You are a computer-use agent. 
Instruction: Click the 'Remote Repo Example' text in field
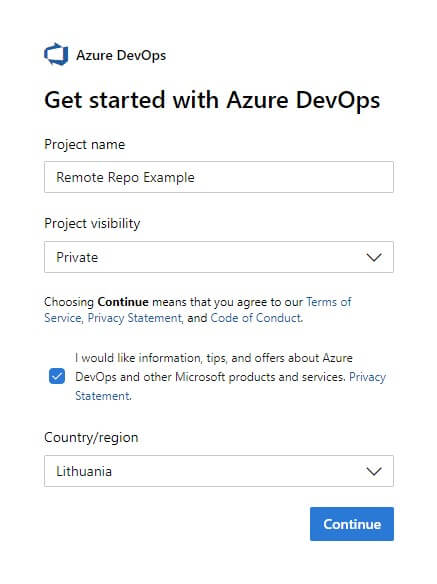click(125, 177)
